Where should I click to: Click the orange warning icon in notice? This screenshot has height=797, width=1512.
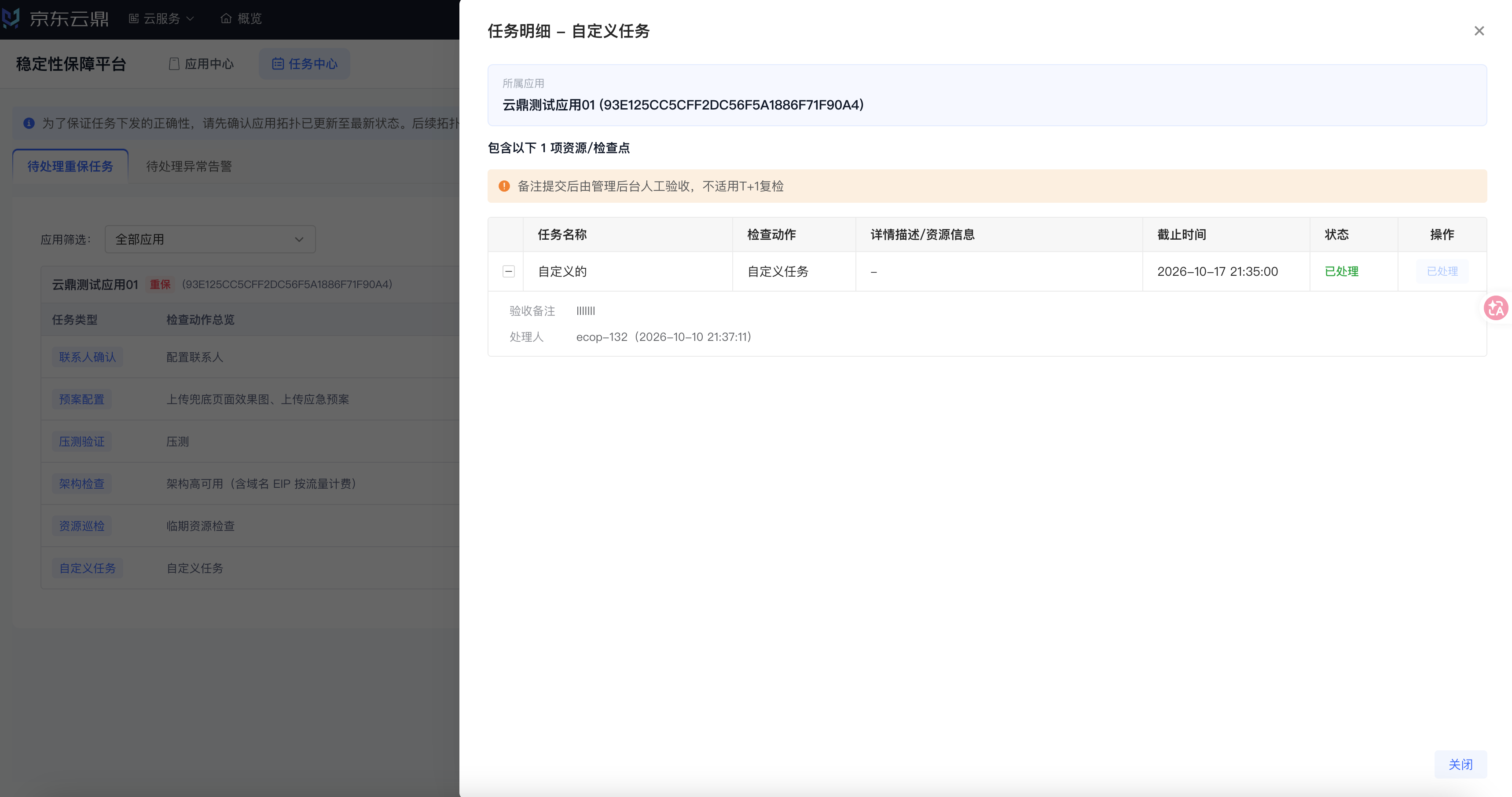click(504, 186)
